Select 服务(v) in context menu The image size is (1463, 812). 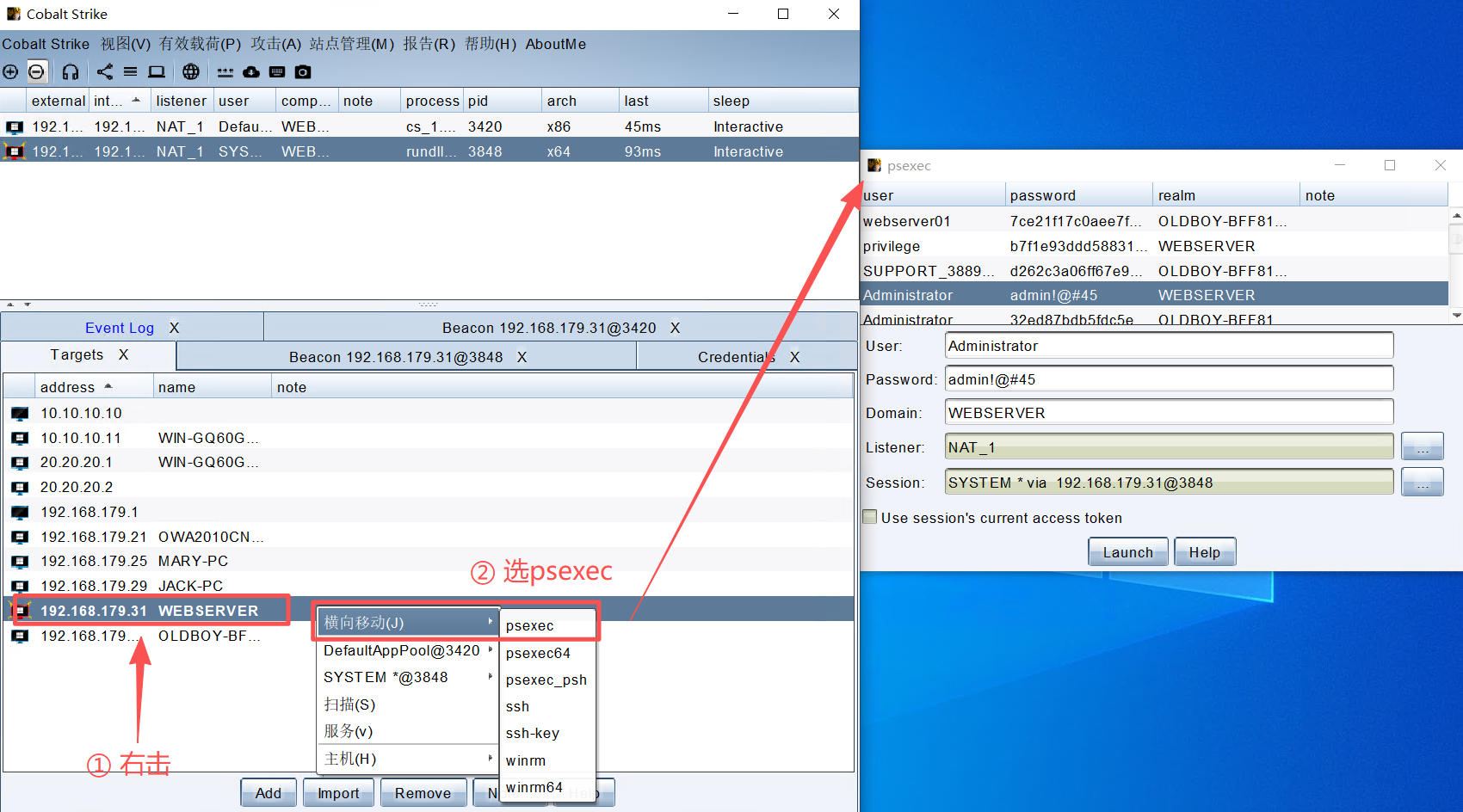click(x=406, y=731)
